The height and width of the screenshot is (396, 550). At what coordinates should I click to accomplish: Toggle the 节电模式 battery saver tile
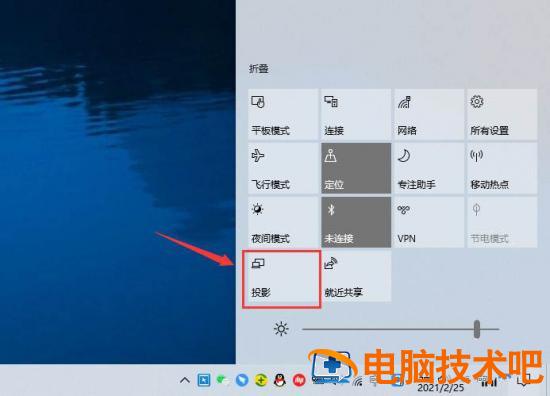pyautogui.click(x=502, y=222)
